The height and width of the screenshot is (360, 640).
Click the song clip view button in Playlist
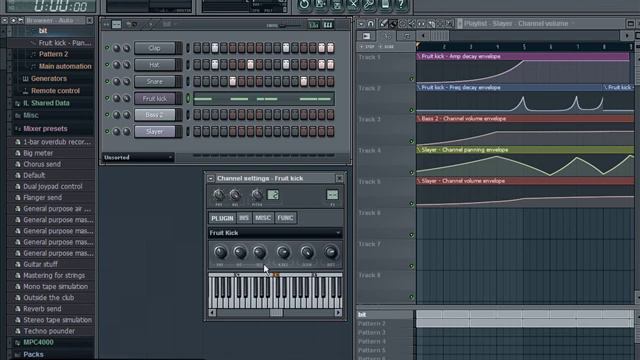(366, 36)
